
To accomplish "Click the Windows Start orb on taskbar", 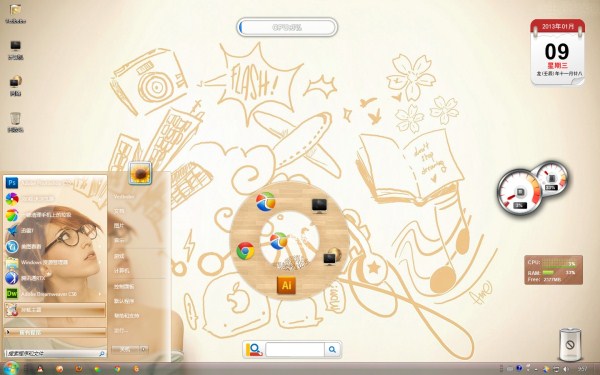I will pos(11,368).
